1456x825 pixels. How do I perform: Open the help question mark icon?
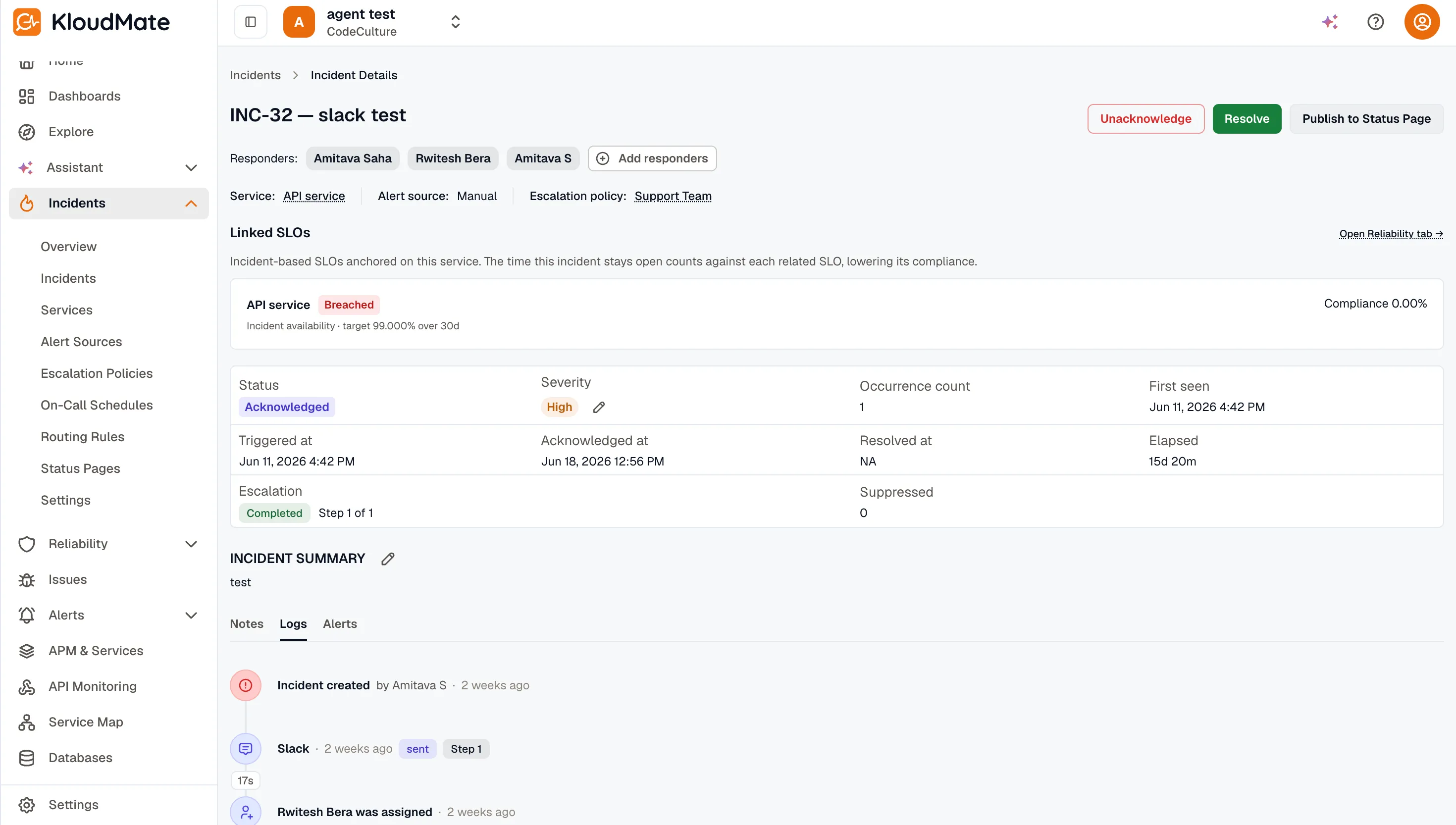click(1376, 21)
